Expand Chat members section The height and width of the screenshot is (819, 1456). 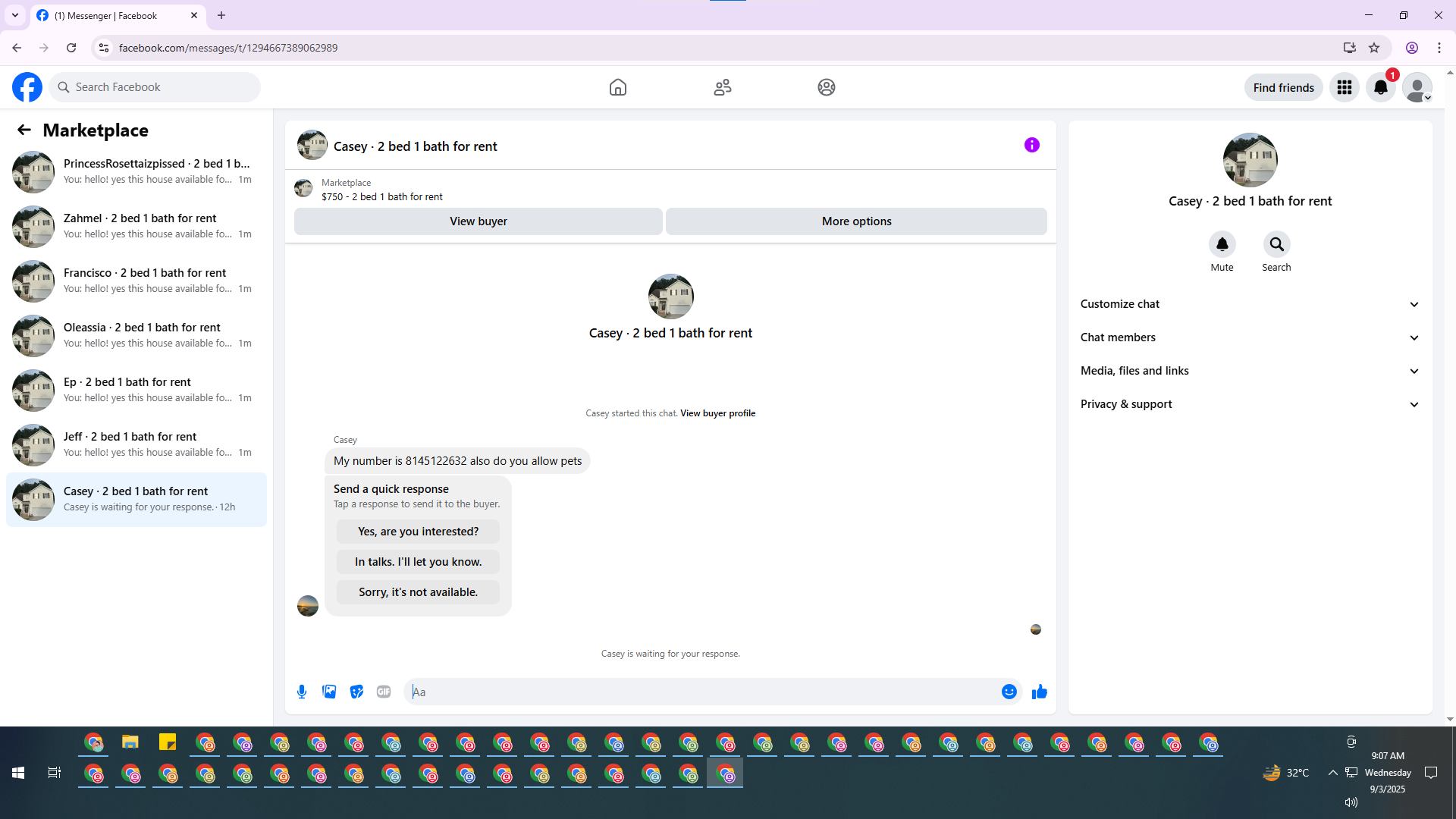point(1250,337)
